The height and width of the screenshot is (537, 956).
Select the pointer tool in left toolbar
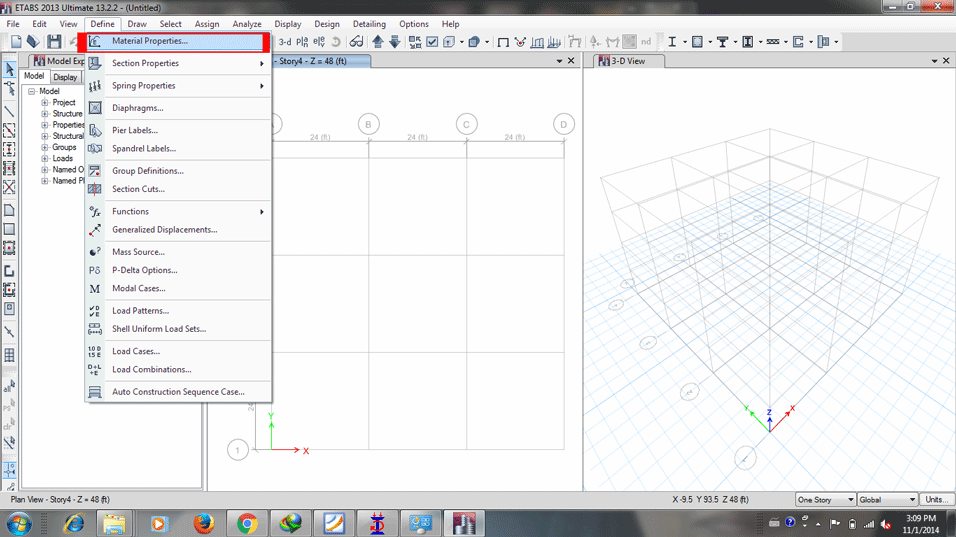9,69
